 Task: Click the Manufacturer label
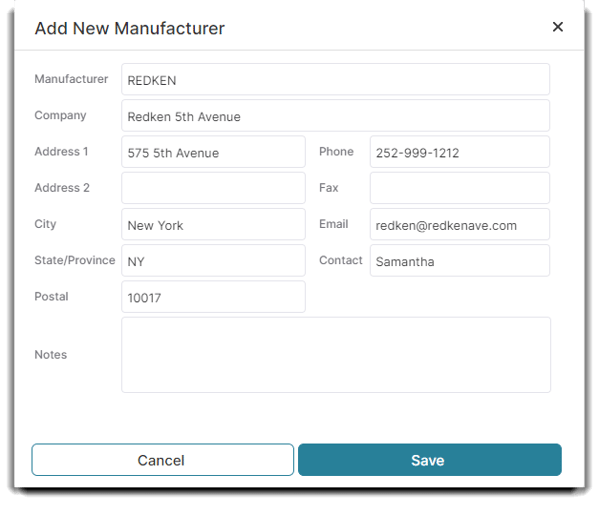(71, 79)
